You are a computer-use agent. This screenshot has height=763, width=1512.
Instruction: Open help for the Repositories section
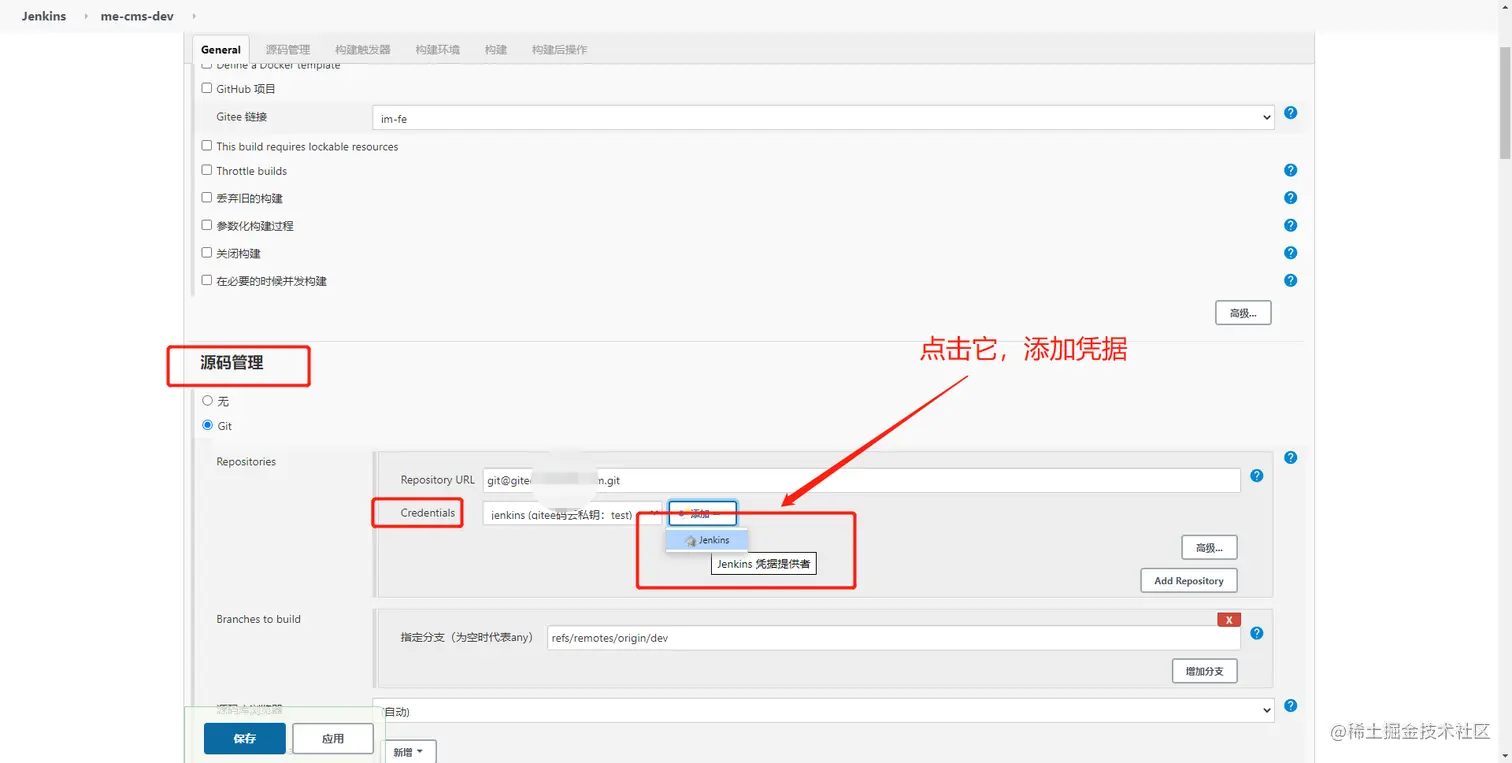(1290, 458)
